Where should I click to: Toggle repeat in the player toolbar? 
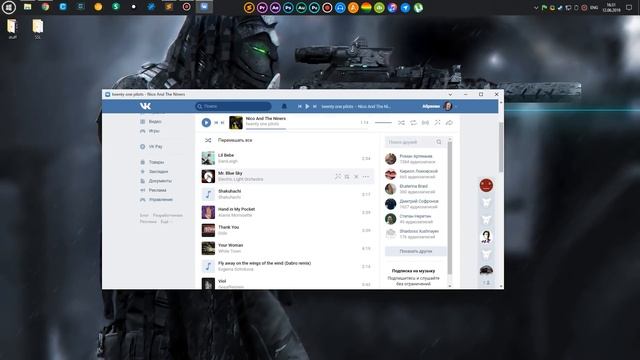click(x=413, y=122)
